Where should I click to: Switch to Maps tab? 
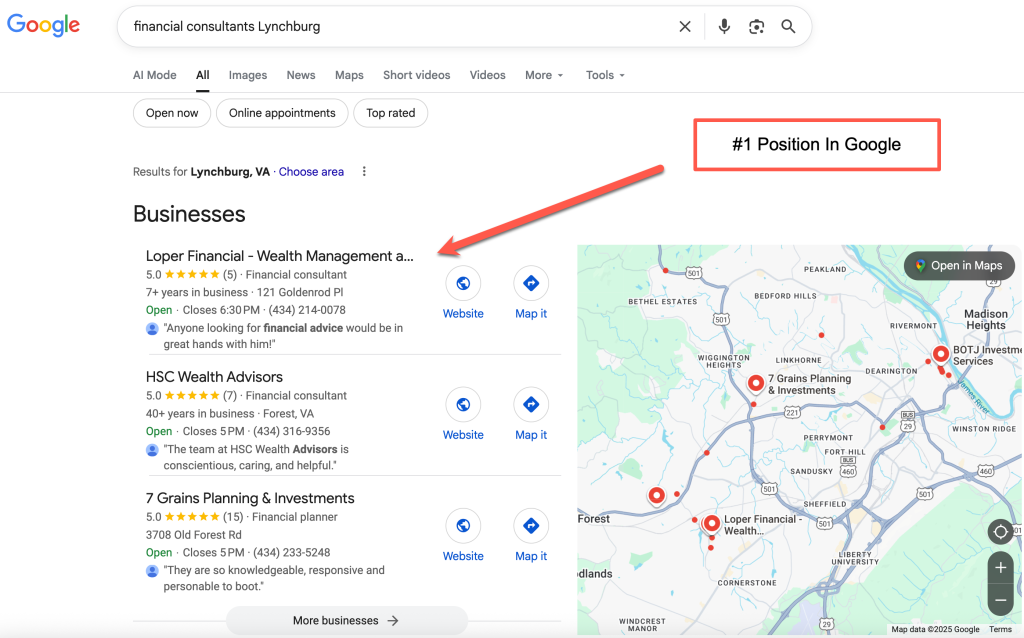[349, 75]
